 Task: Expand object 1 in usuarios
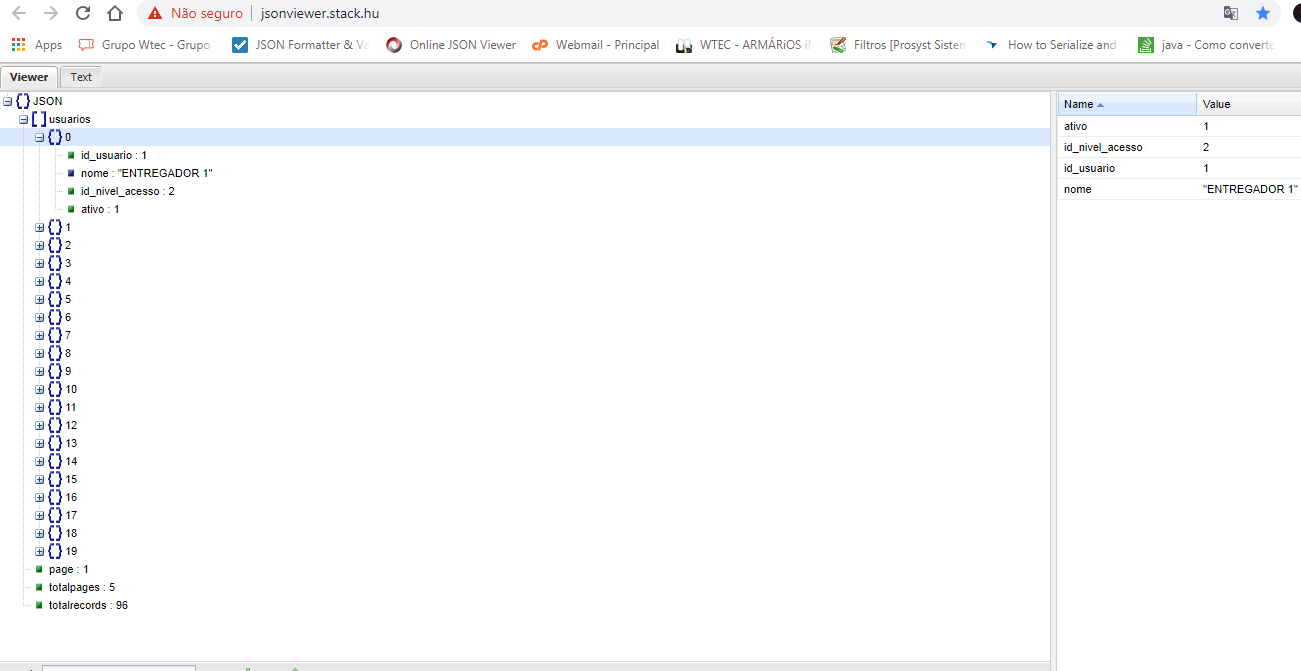pos(40,227)
